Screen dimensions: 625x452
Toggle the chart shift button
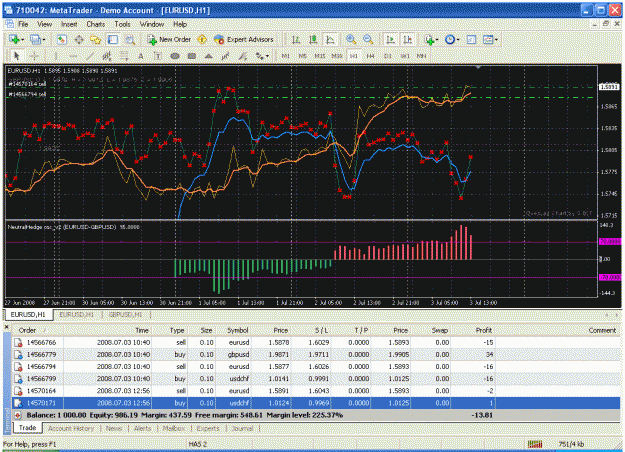(407, 39)
